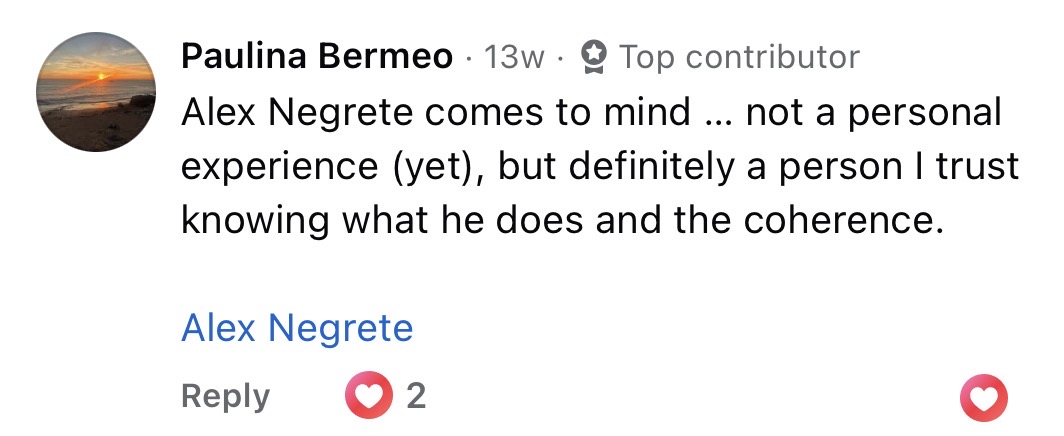Open Paulina Bermeo's sunset profile picture
Viewport: 1064px width, 436px height.
pos(96,92)
